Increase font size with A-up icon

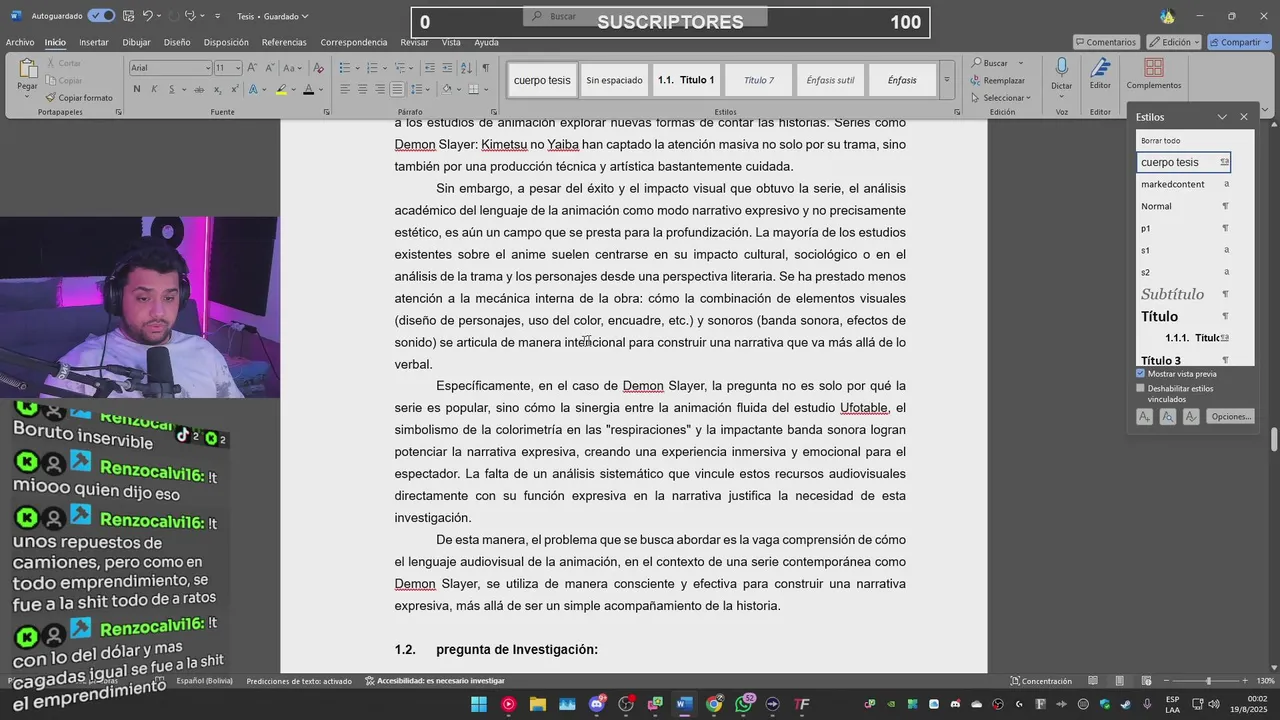[x=252, y=68]
